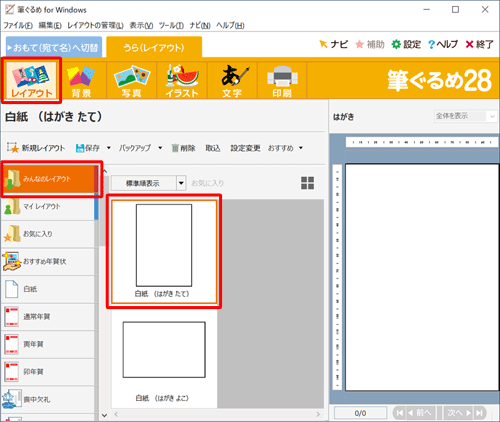
Task: Open the イラスト illustration tool
Action: pyautogui.click(x=182, y=80)
